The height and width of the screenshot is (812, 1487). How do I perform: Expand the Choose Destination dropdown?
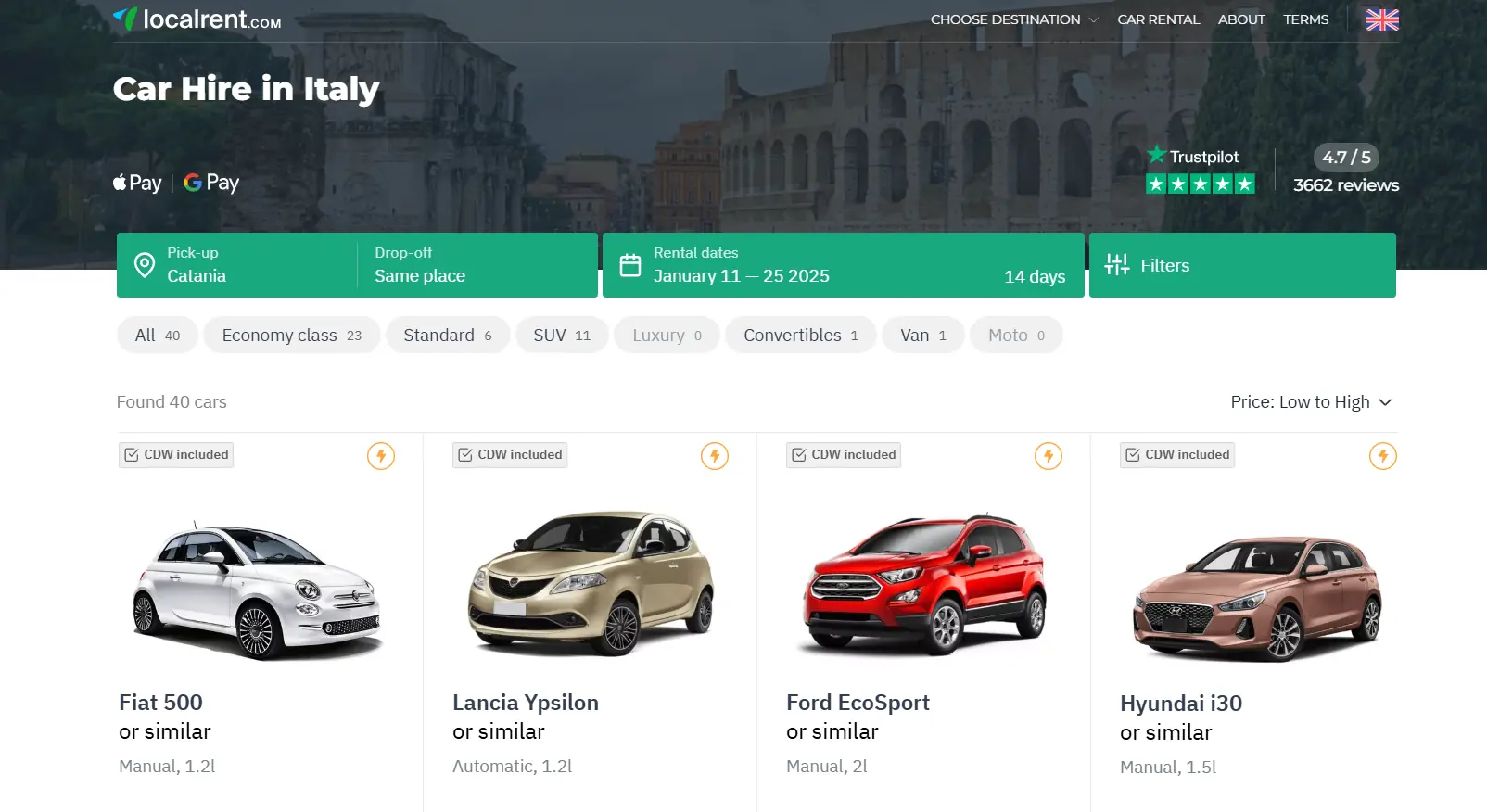[x=1014, y=19]
